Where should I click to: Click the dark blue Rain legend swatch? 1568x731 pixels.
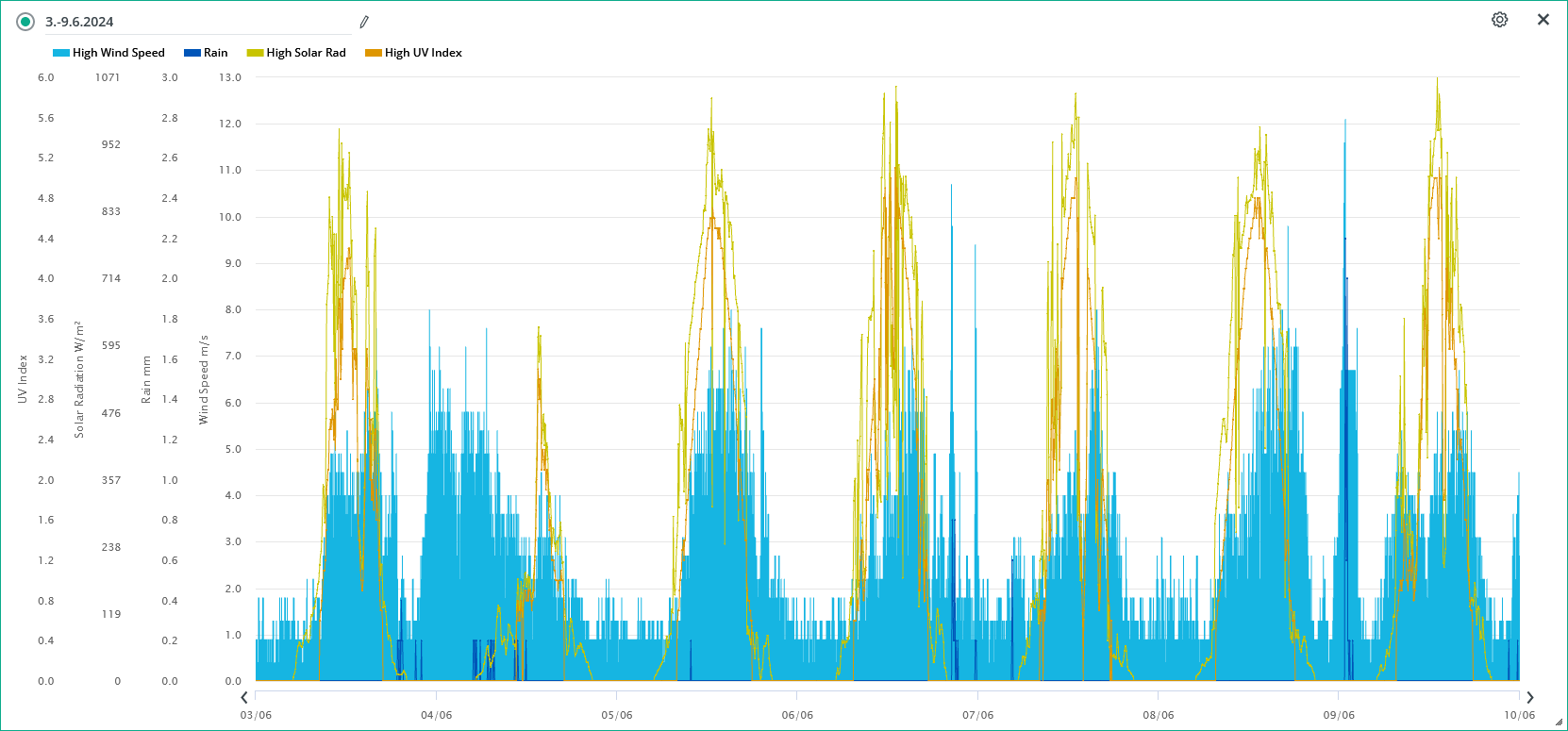tap(192, 53)
